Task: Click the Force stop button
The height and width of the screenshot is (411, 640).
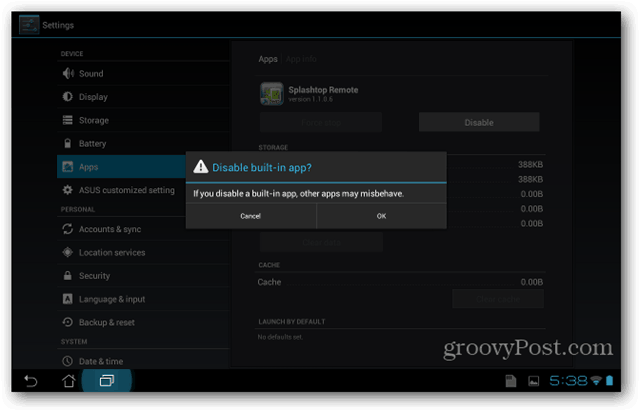Action: point(321,122)
